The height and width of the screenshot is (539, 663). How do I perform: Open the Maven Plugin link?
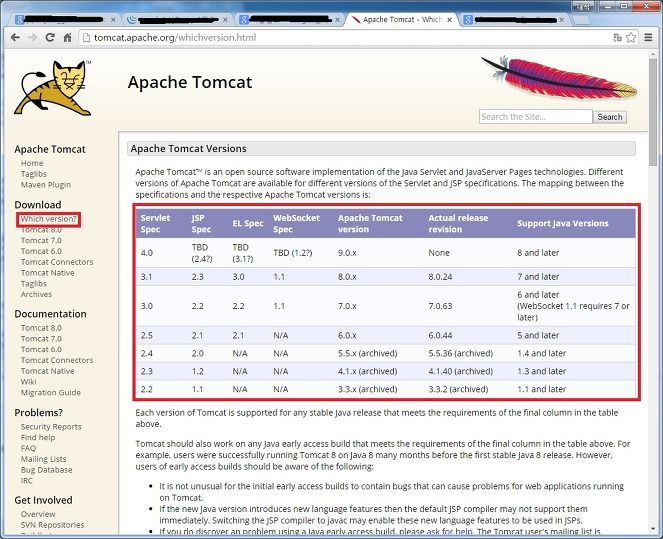click(x=46, y=185)
